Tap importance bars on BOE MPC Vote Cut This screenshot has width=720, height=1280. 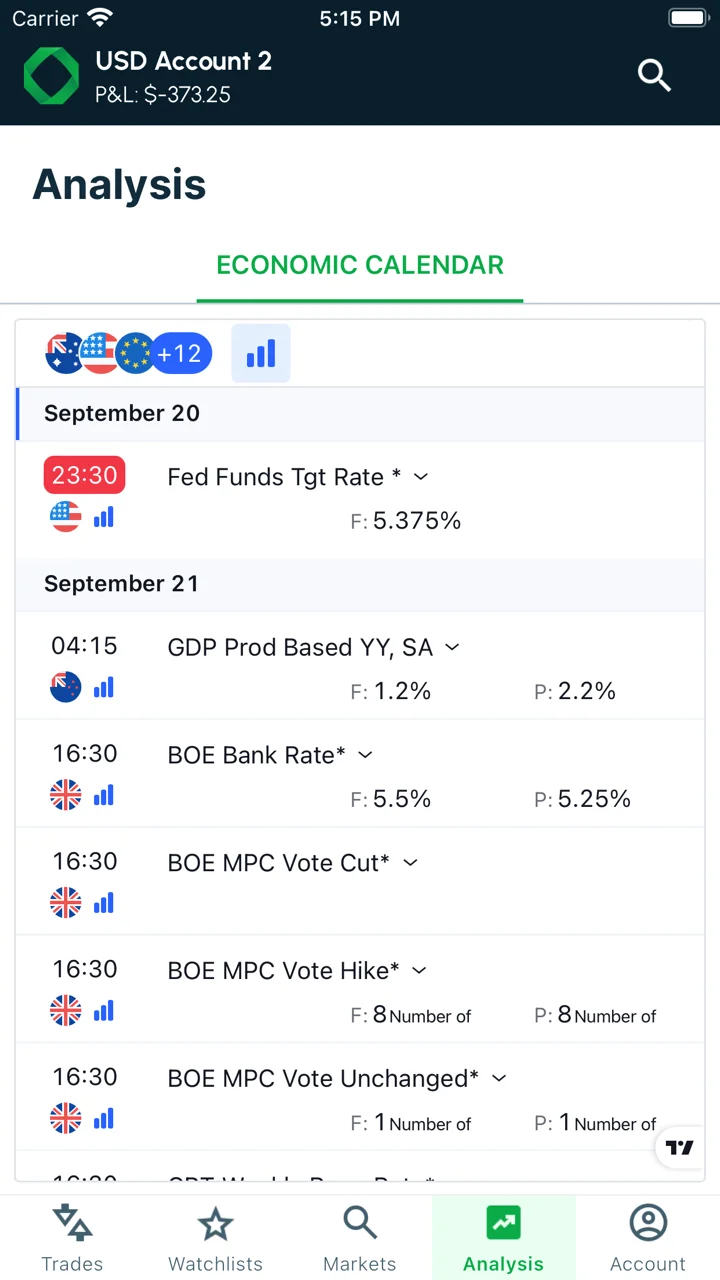pos(104,902)
